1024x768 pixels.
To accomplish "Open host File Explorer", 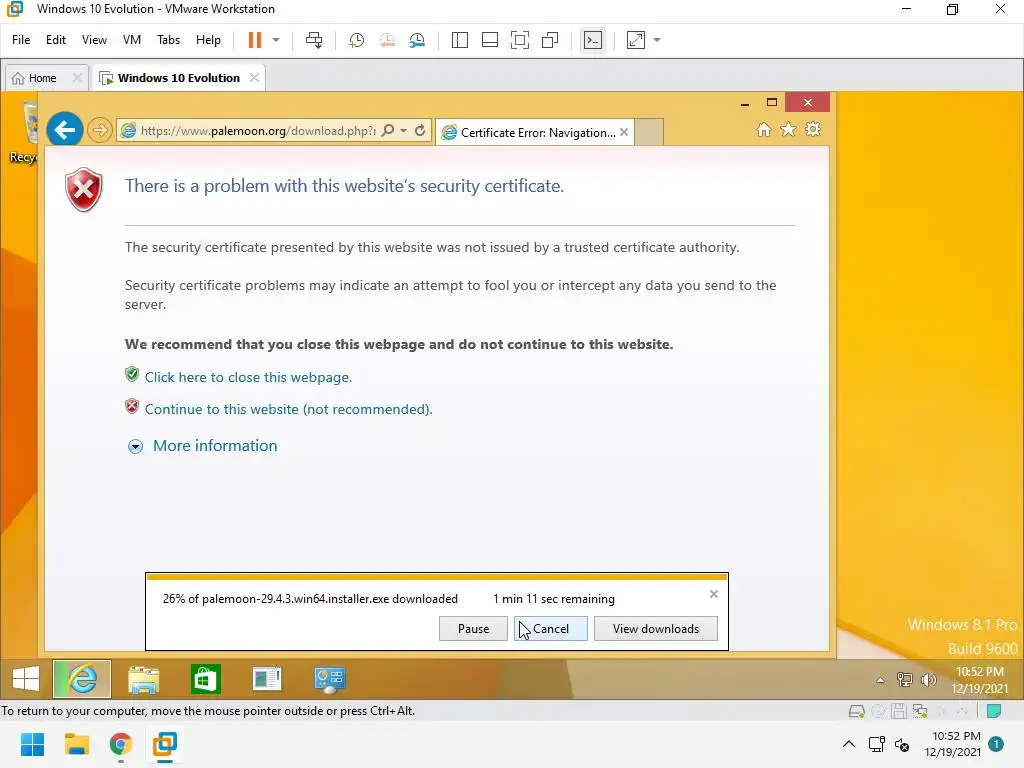I will 76,744.
